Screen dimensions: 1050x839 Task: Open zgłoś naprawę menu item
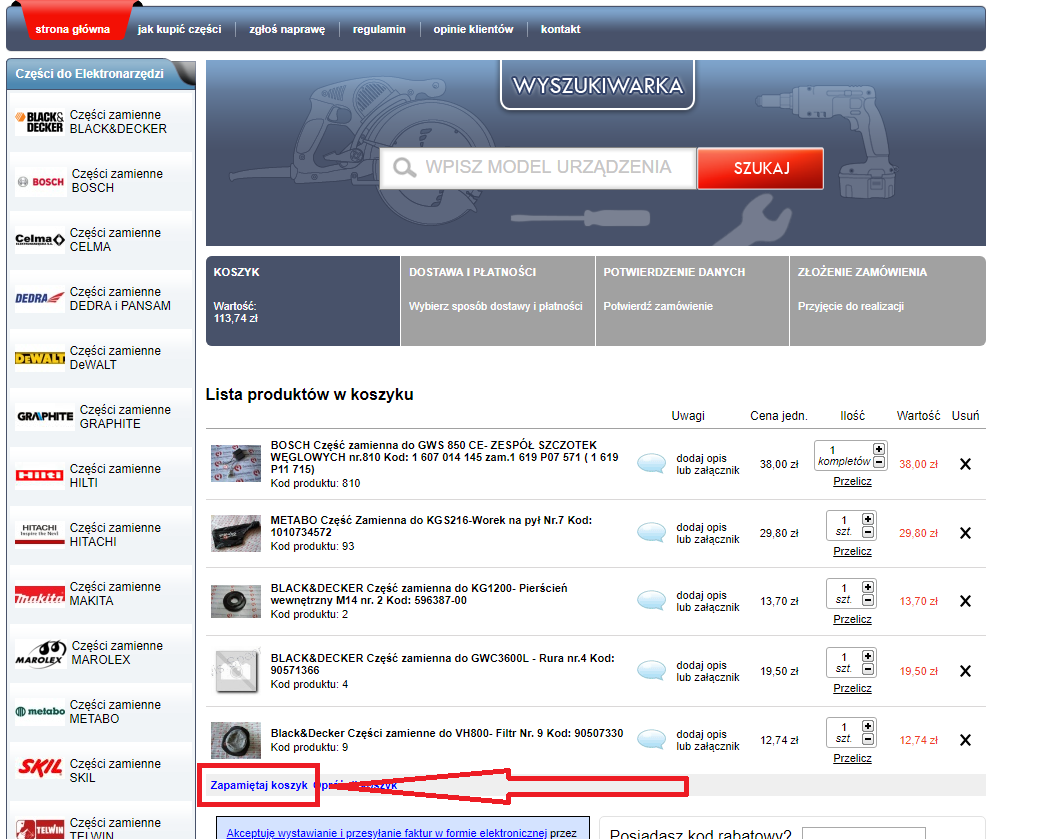pyautogui.click(x=287, y=29)
